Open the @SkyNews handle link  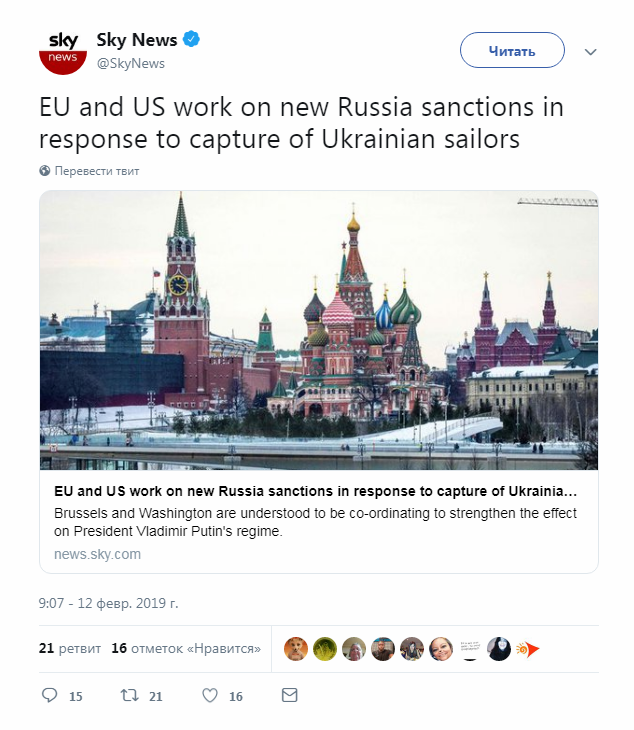[130, 63]
